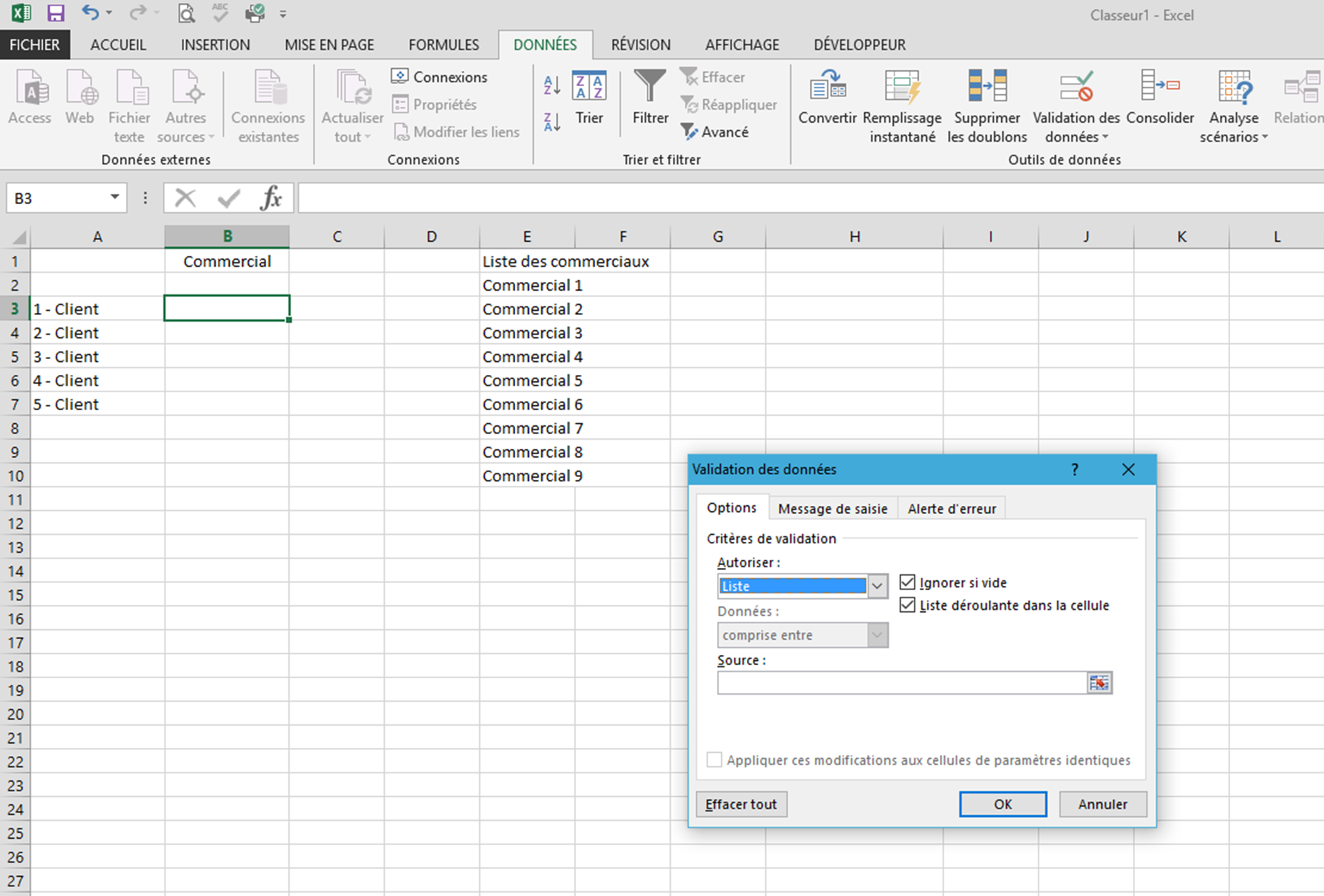
Task: Click the Connexions button in ribbon
Action: coord(439,77)
